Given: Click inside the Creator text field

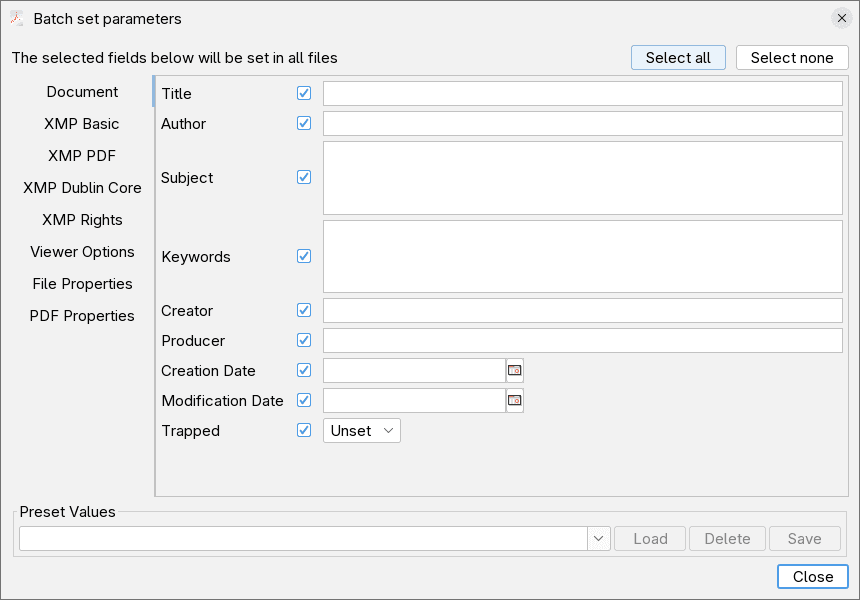Looking at the screenshot, I should (x=580, y=310).
